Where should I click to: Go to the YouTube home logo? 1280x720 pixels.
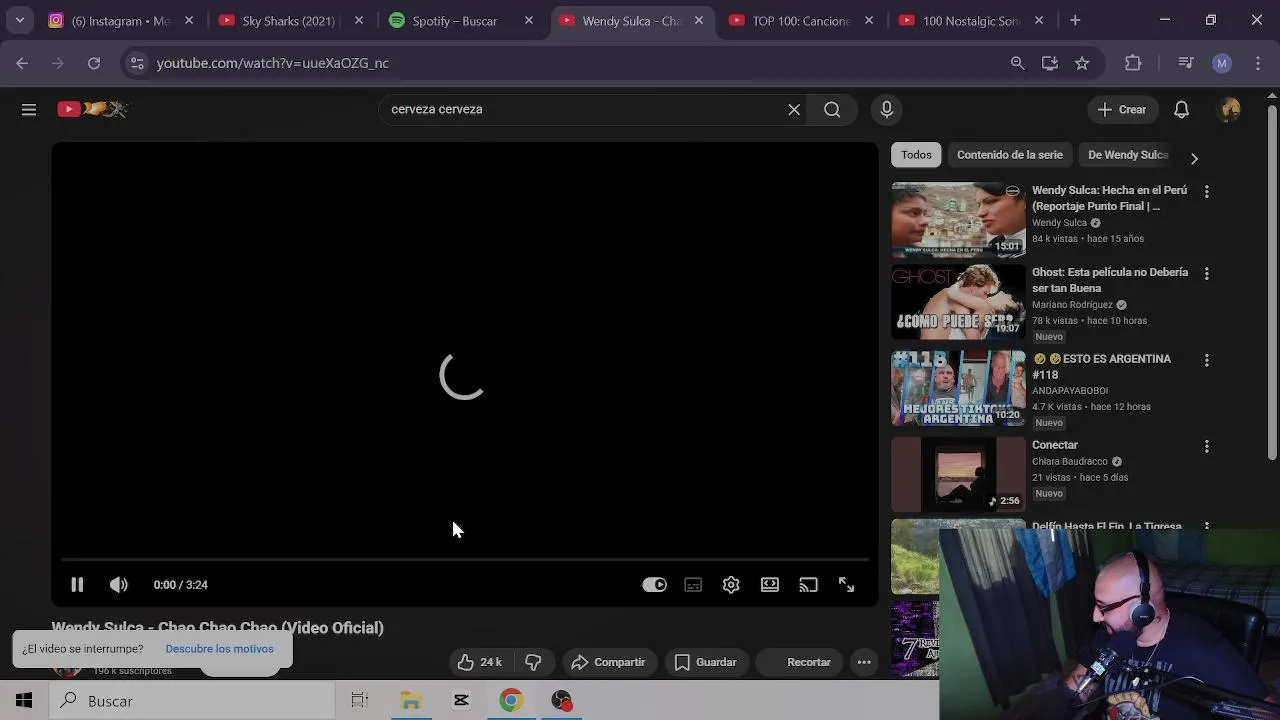pos(92,109)
